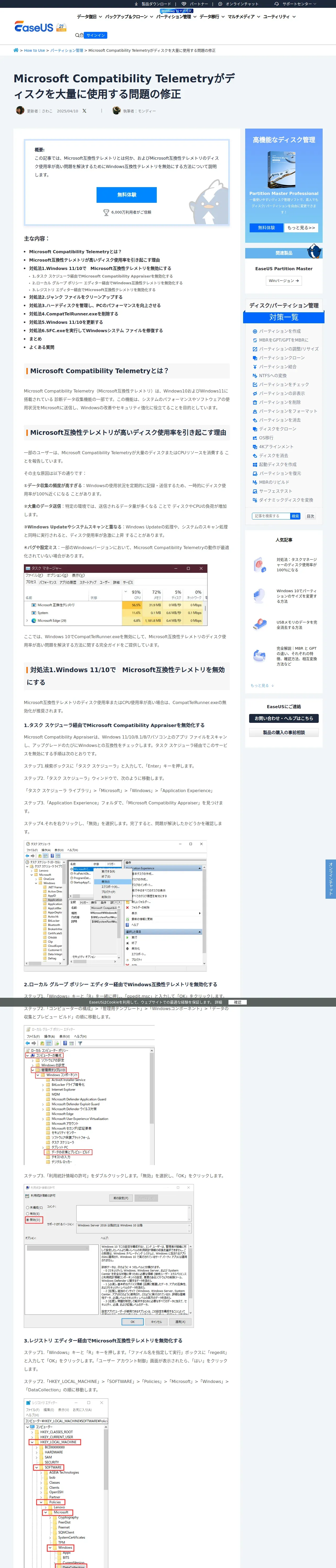Click the MBRのリビルド icon
The image size is (336, 1568).
tap(255, 482)
